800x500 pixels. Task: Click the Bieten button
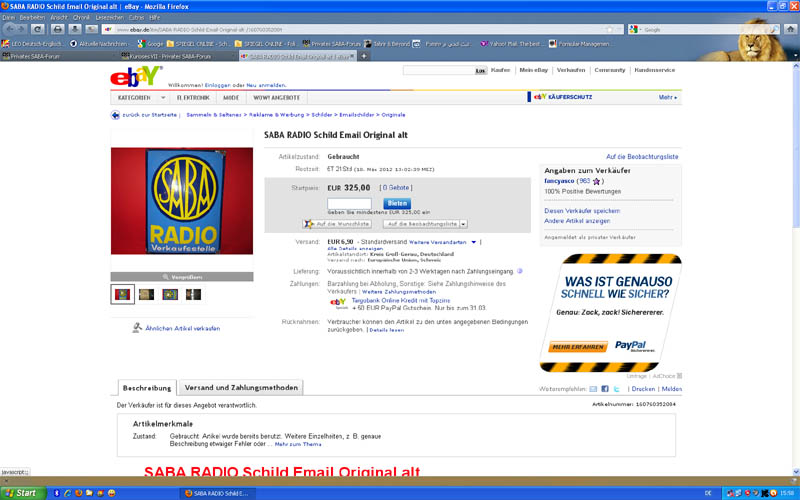(x=397, y=203)
